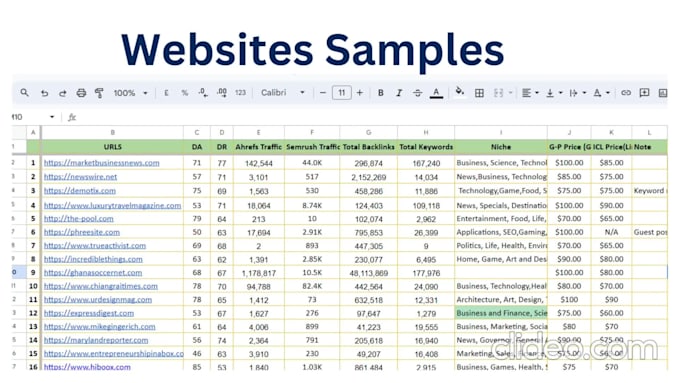Open the 123 number format menu
Screen dimensions: 680x383
click(240, 93)
